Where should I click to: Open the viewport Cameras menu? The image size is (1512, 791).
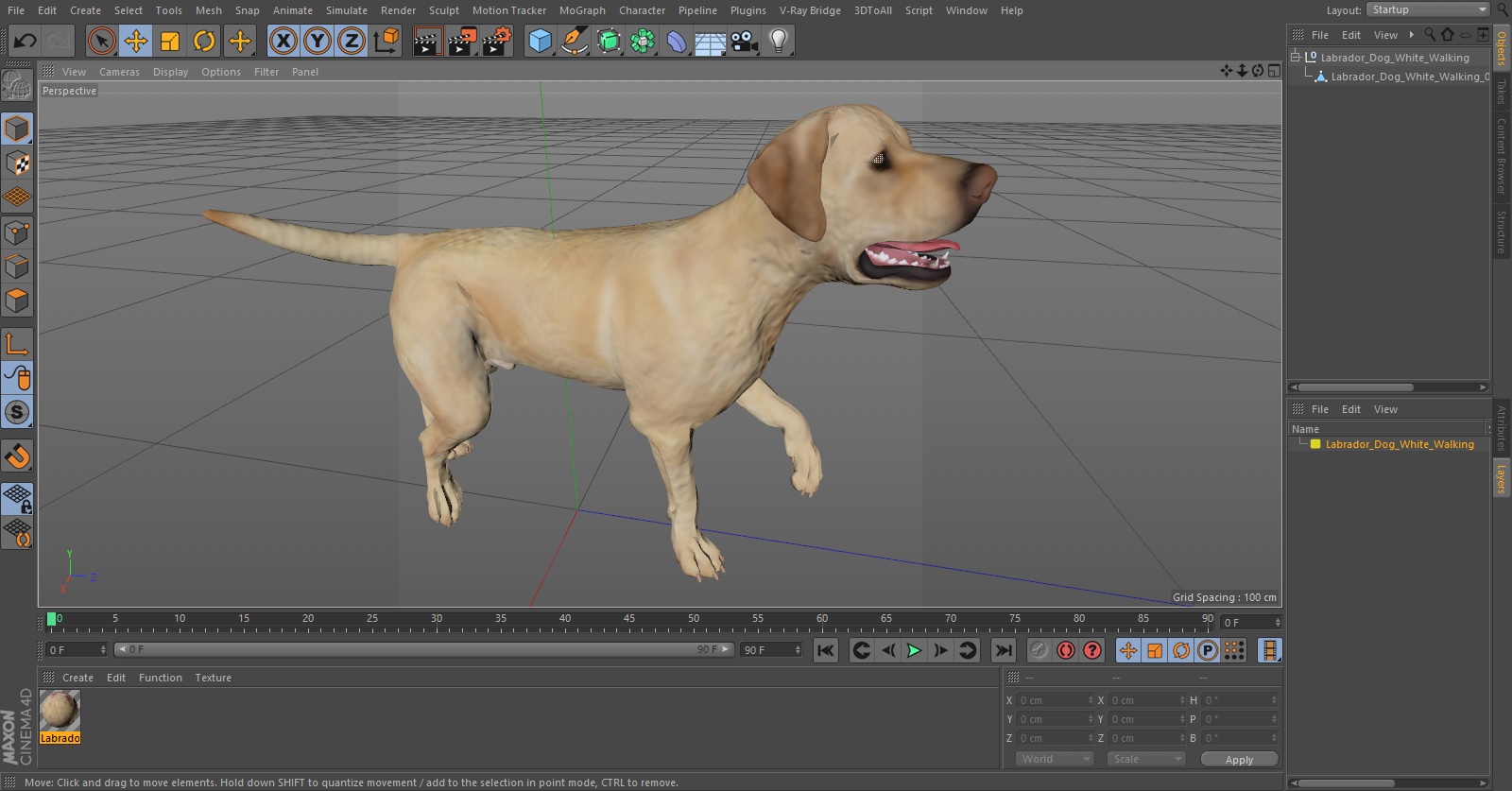[119, 72]
